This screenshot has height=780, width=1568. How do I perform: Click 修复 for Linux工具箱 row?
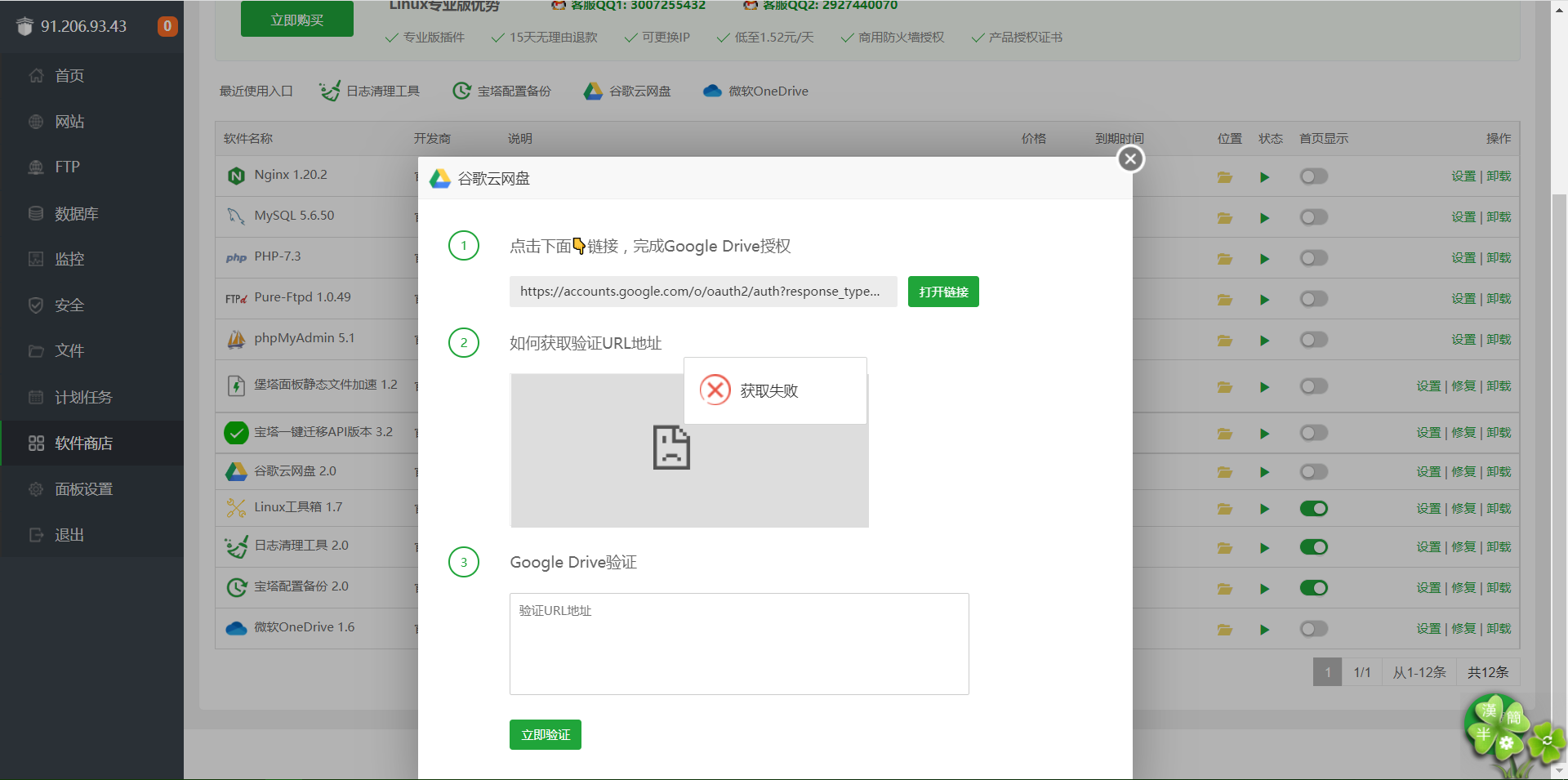(1463, 509)
